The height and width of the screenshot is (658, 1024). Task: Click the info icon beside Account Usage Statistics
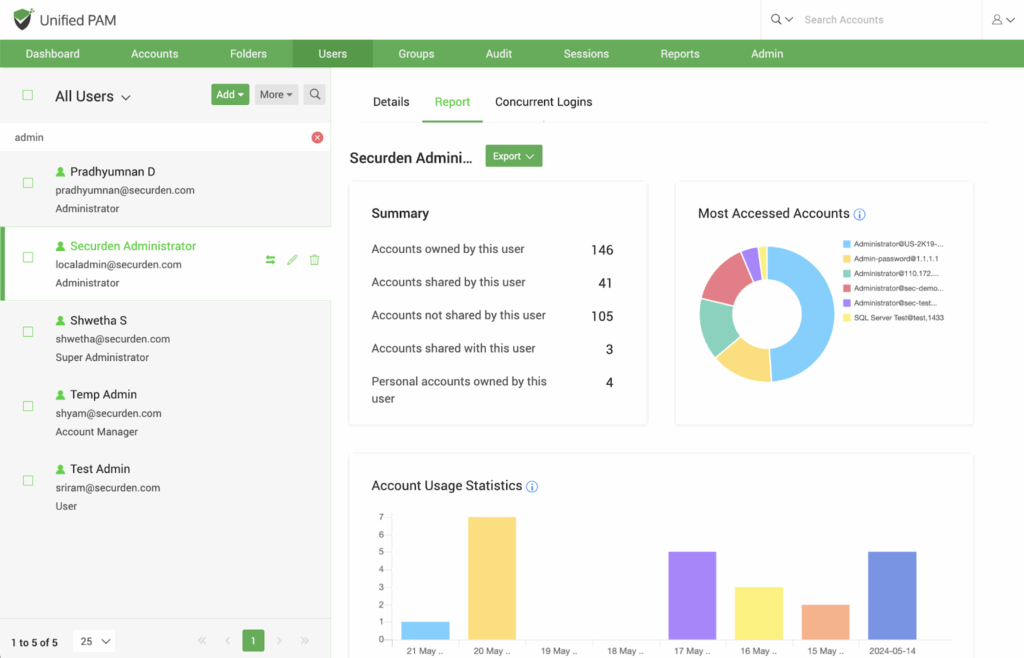pyautogui.click(x=532, y=487)
